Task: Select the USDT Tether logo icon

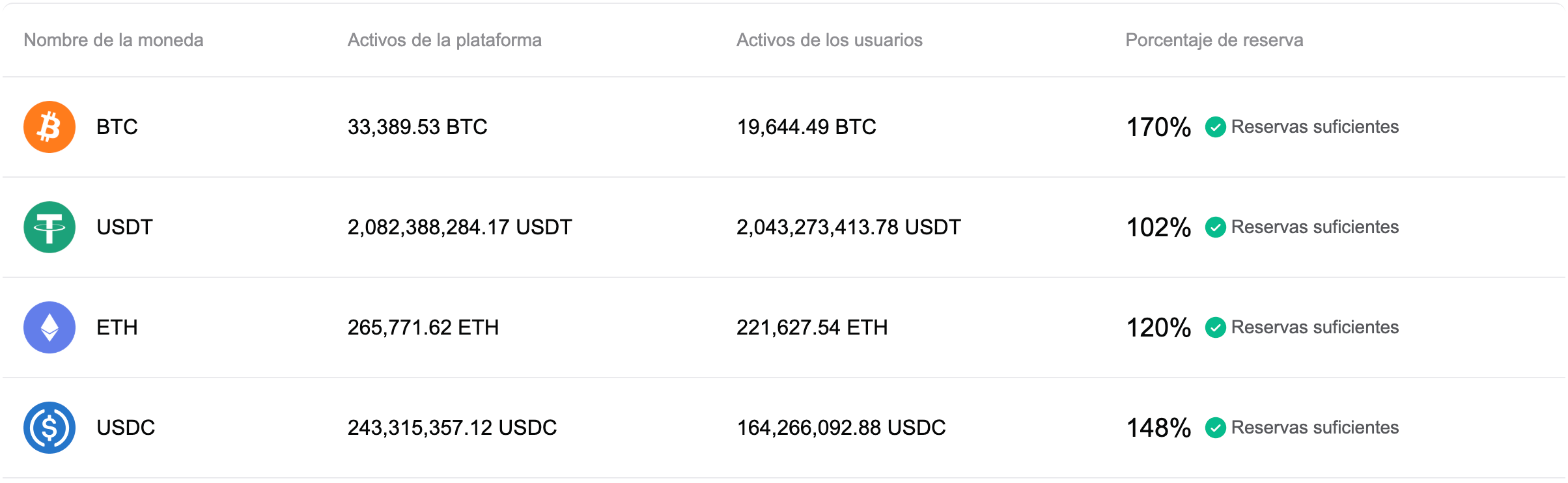Action: tap(49, 227)
